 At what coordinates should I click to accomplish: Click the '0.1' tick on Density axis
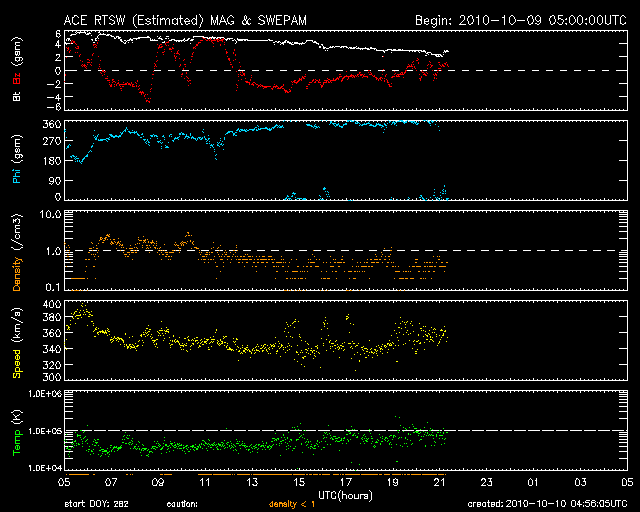[x=53, y=287]
